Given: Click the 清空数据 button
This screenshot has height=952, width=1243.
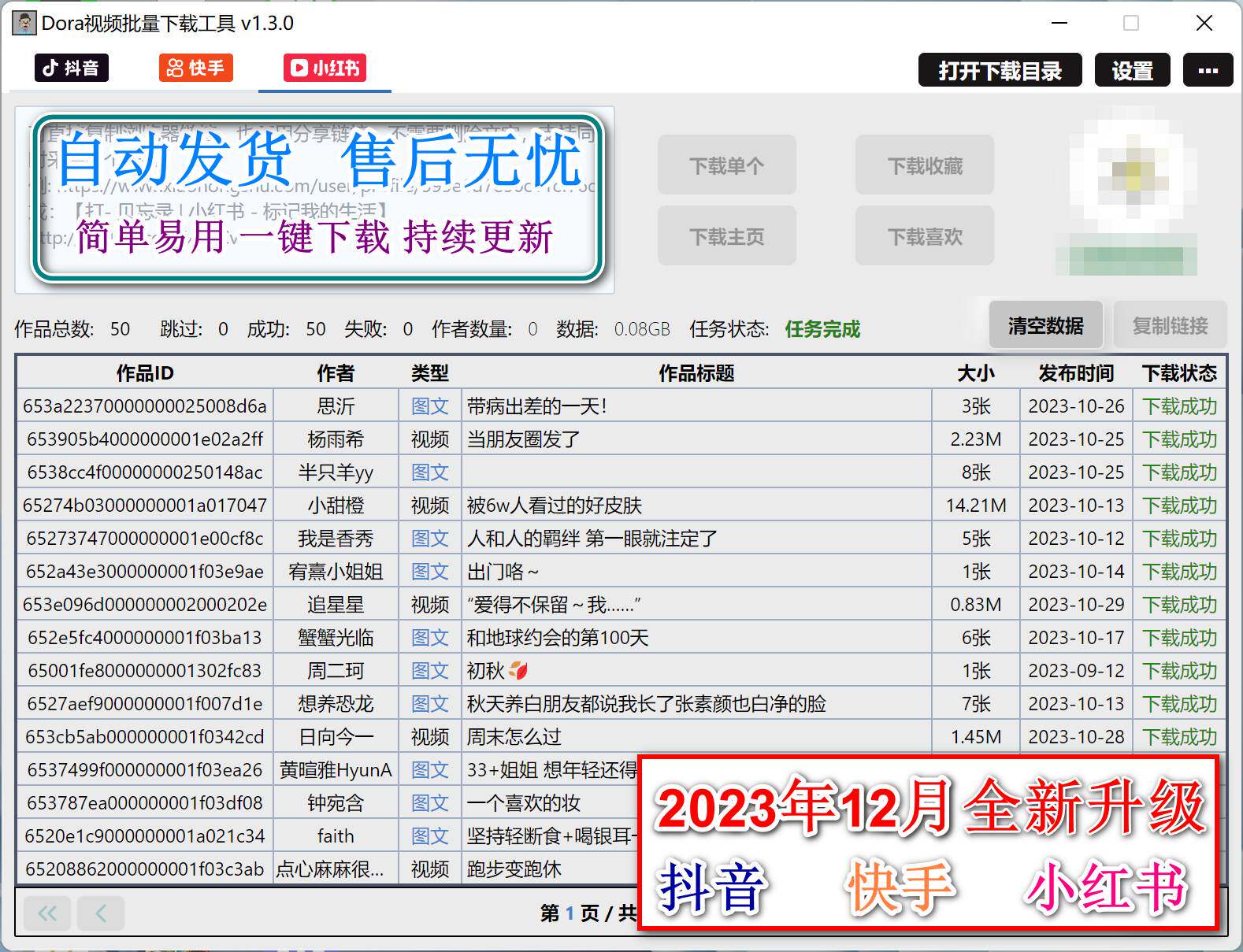Looking at the screenshot, I should click(1045, 325).
